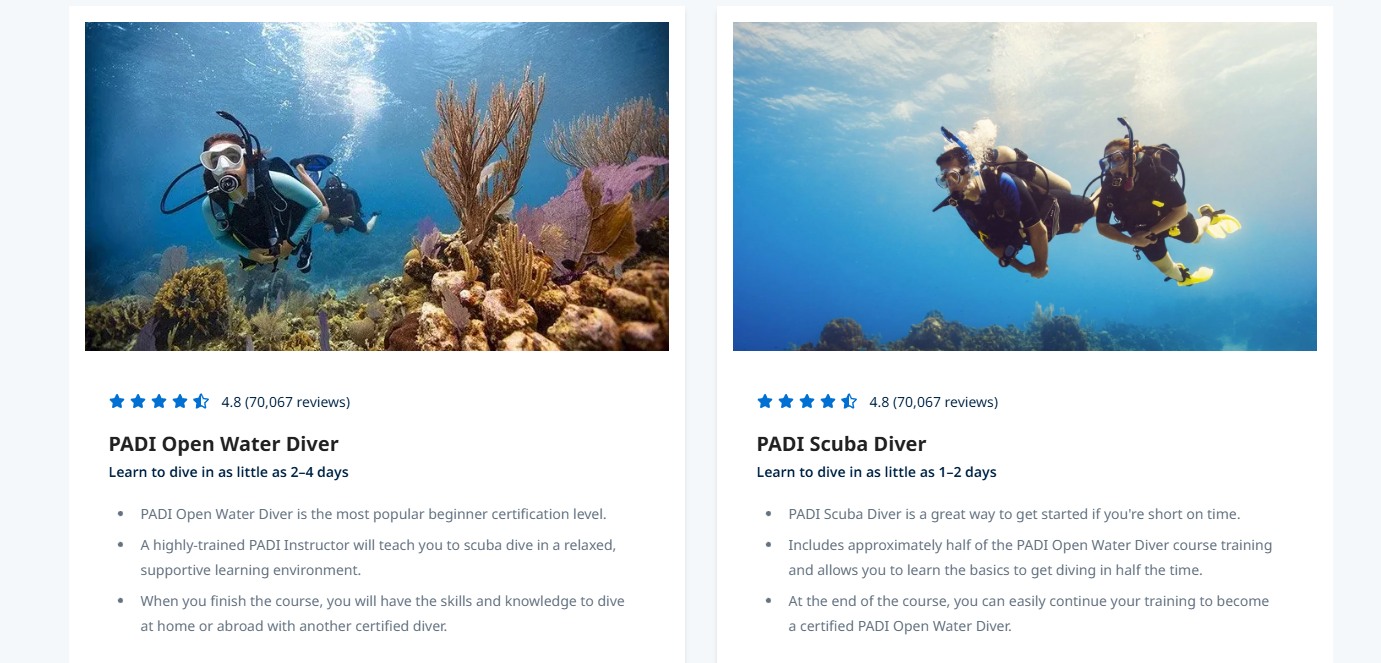This screenshot has height=663, width=1381.
Task: Open the PADI Open Water Diver course title
Action: pos(224,444)
